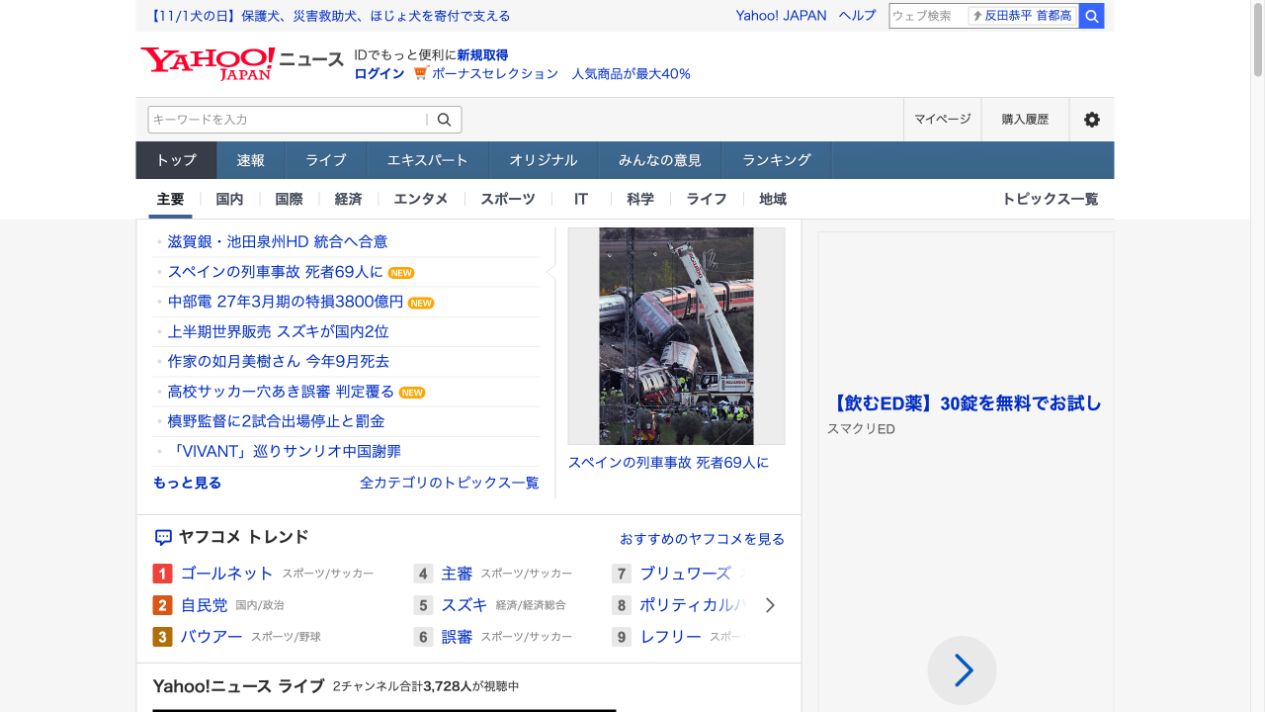Click the blue arrow circle in the ad
This screenshot has height=712, width=1265.
tap(962, 670)
